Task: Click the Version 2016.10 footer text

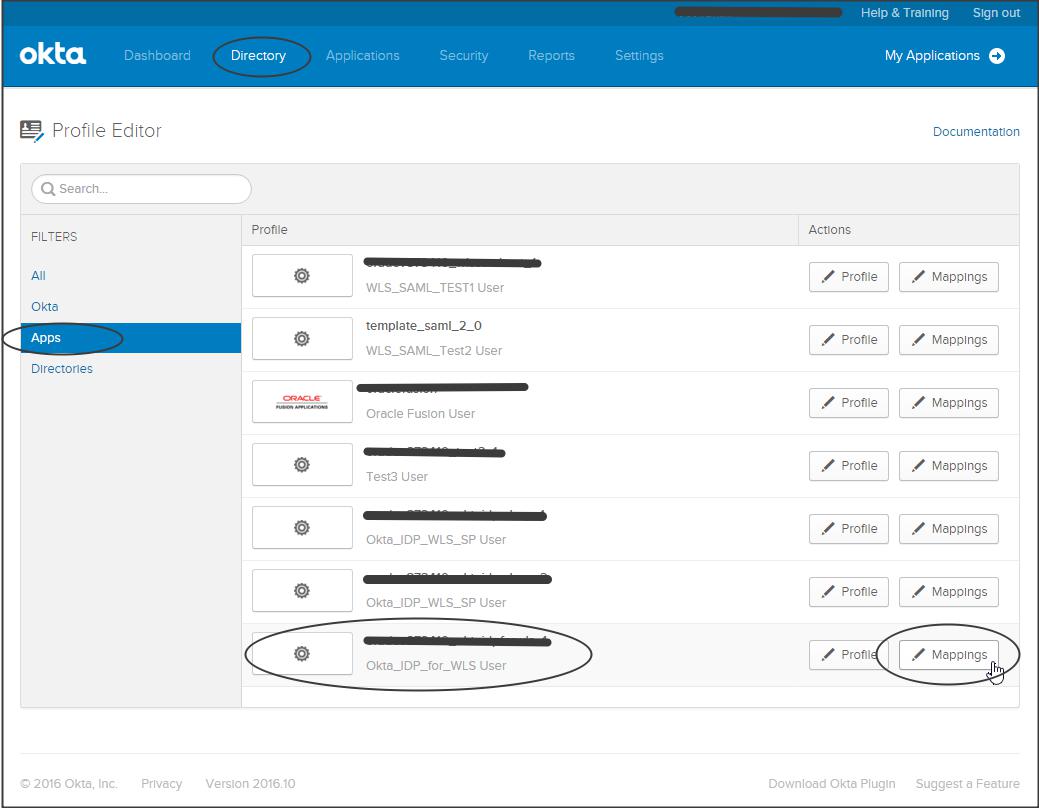Action: coord(250,783)
